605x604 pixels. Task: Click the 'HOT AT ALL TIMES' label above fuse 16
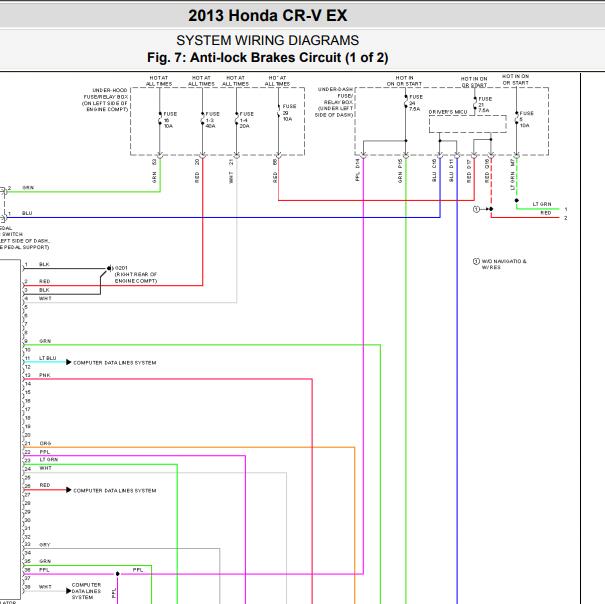coord(159,81)
